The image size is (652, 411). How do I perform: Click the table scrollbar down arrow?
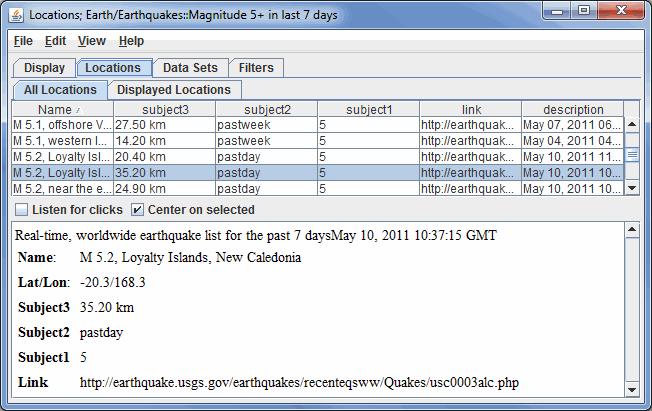coord(631,188)
